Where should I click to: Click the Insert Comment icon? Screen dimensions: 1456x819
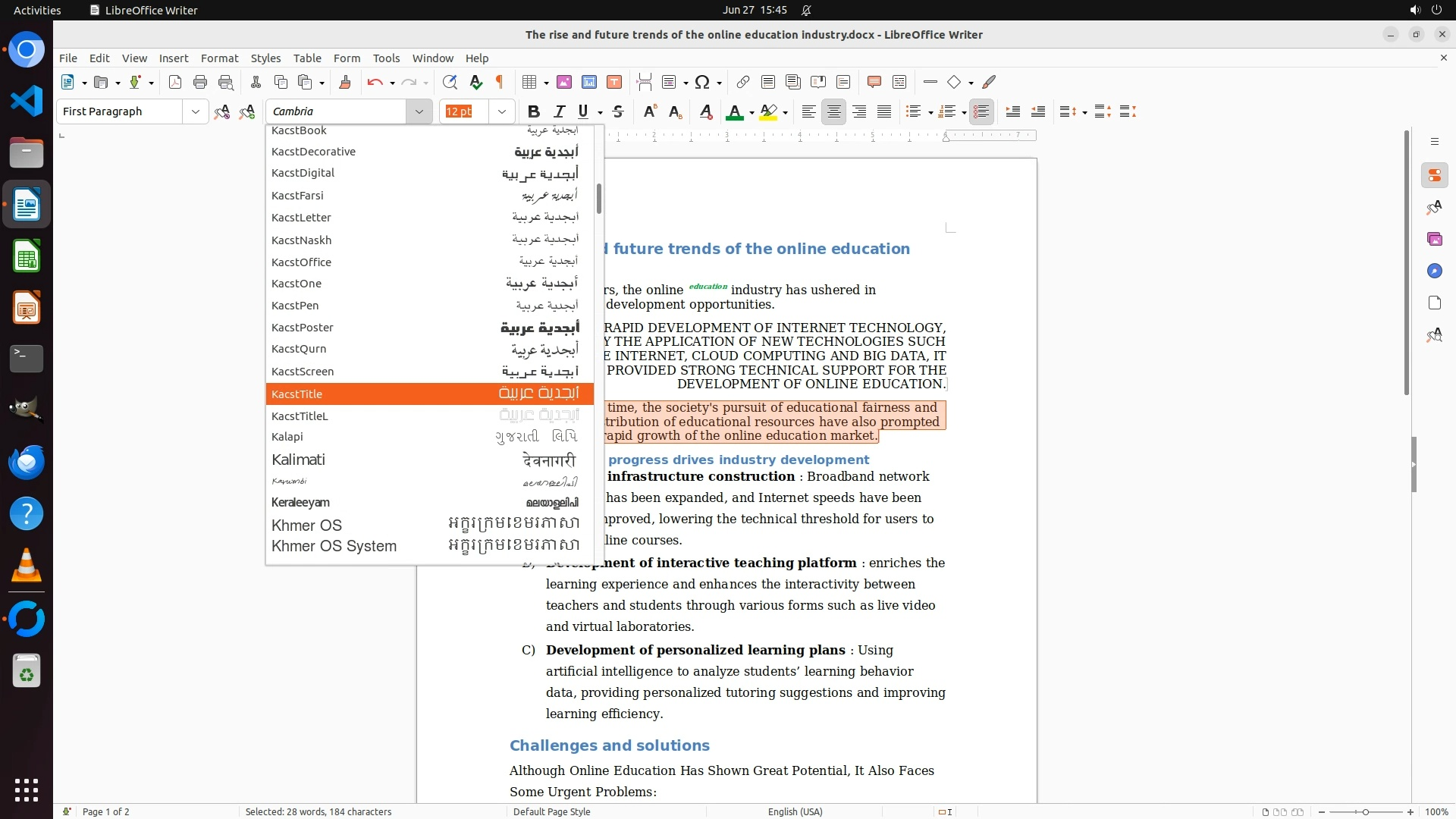pos(874,82)
